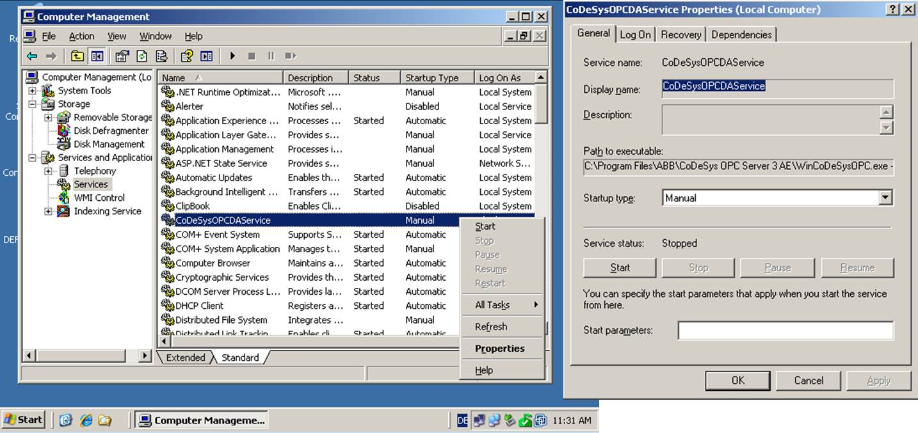
Task: Click the Stop Service square icon
Action: [x=252, y=56]
